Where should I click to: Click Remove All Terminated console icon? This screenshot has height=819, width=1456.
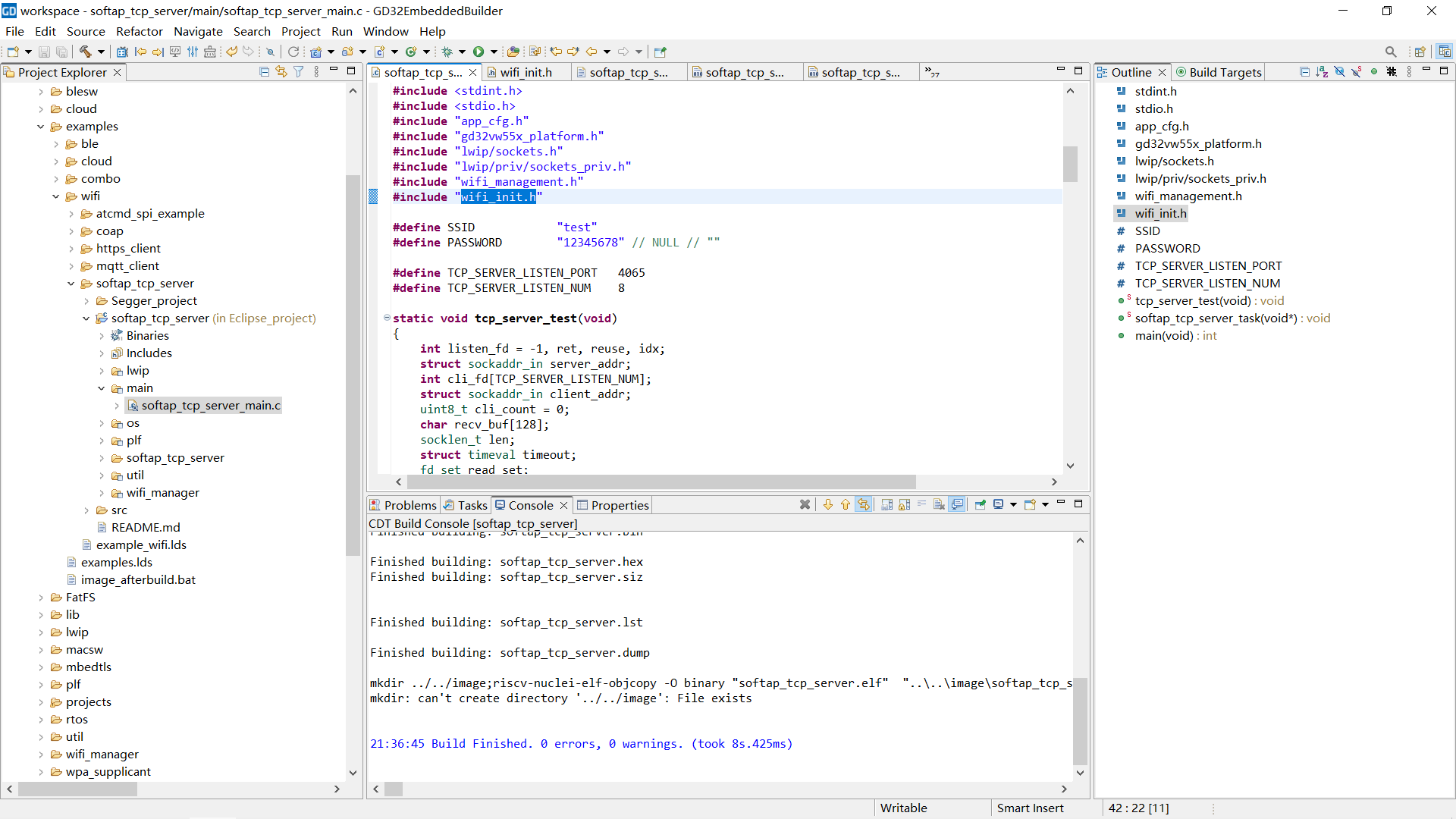click(805, 505)
